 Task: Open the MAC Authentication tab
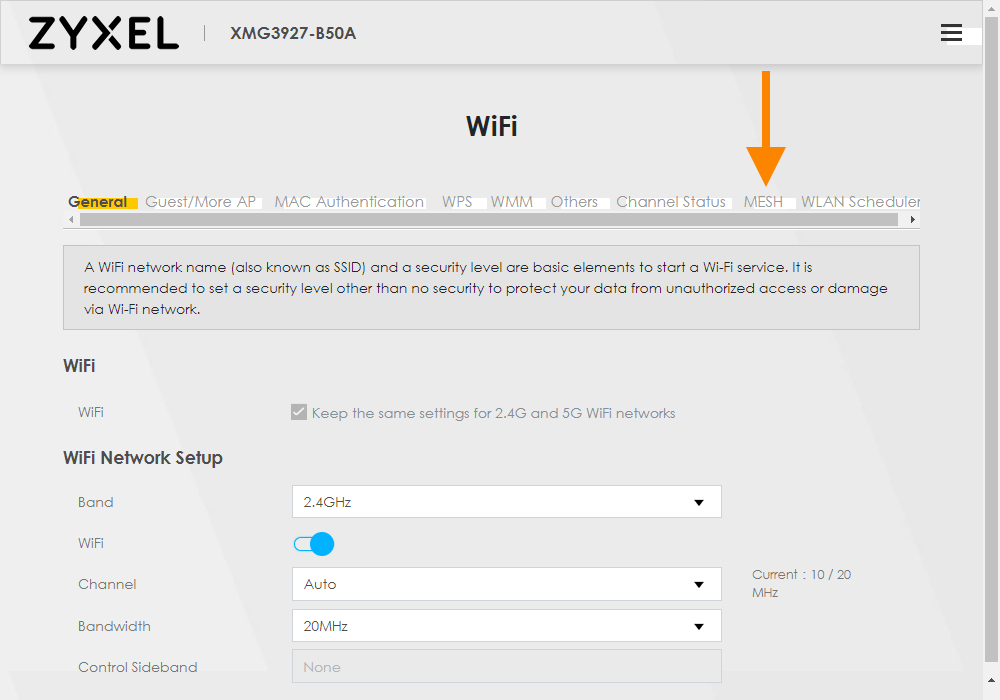[349, 202]
